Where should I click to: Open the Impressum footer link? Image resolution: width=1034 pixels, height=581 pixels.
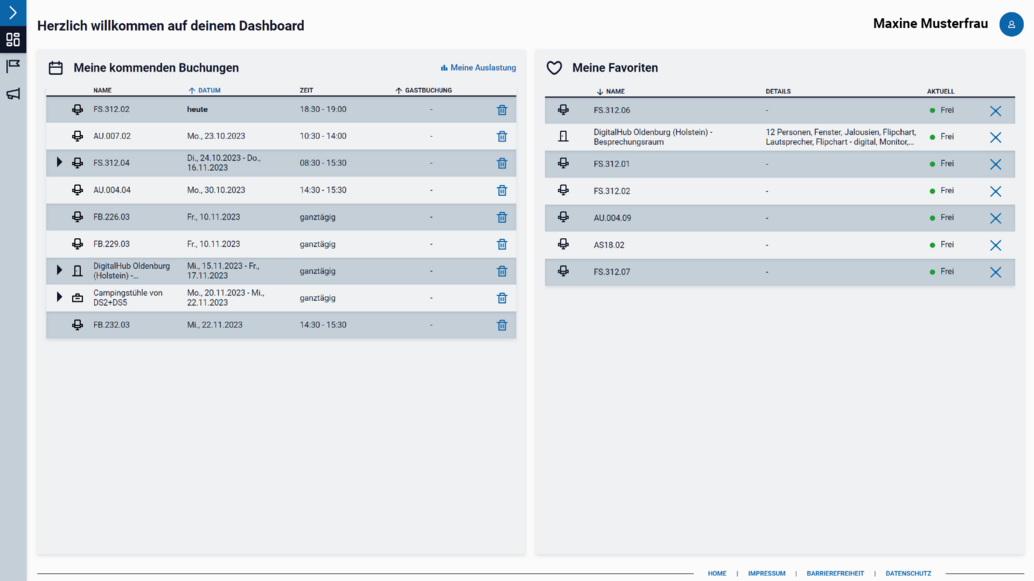click(x=766, y=574)
